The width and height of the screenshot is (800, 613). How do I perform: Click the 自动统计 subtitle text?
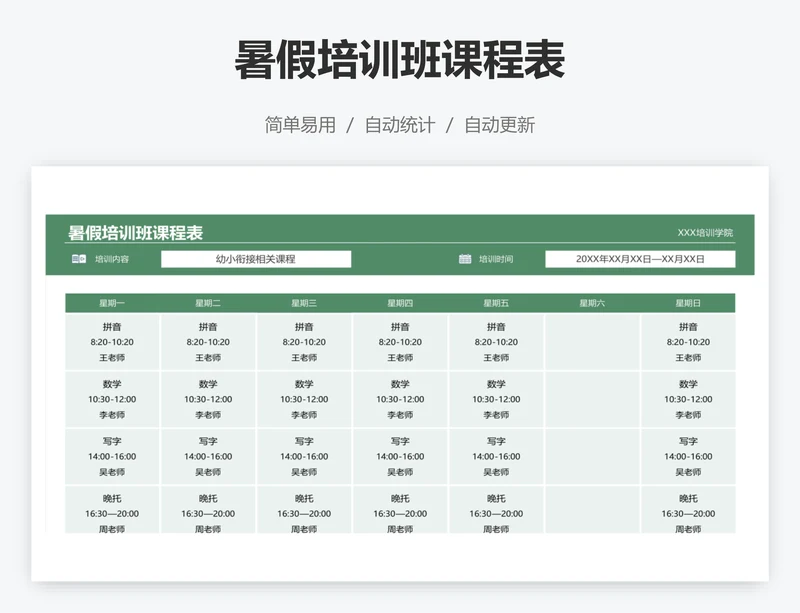[400, 125]
